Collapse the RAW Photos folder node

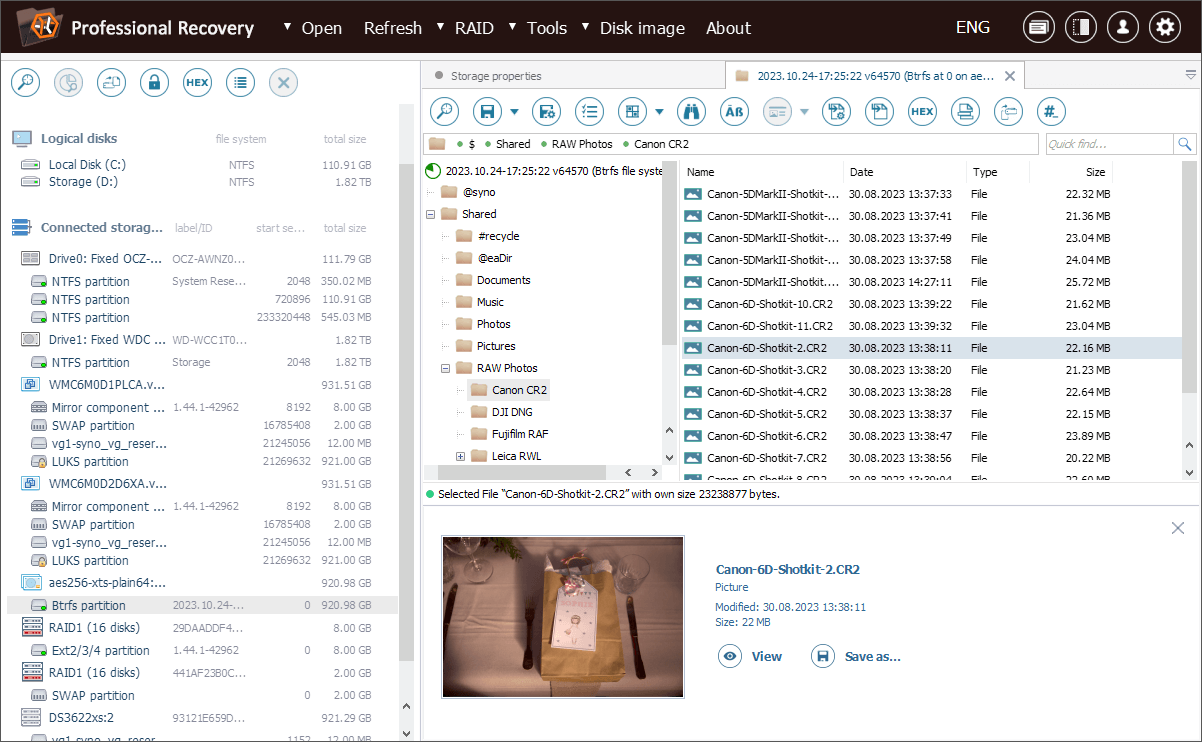point(446,368)
